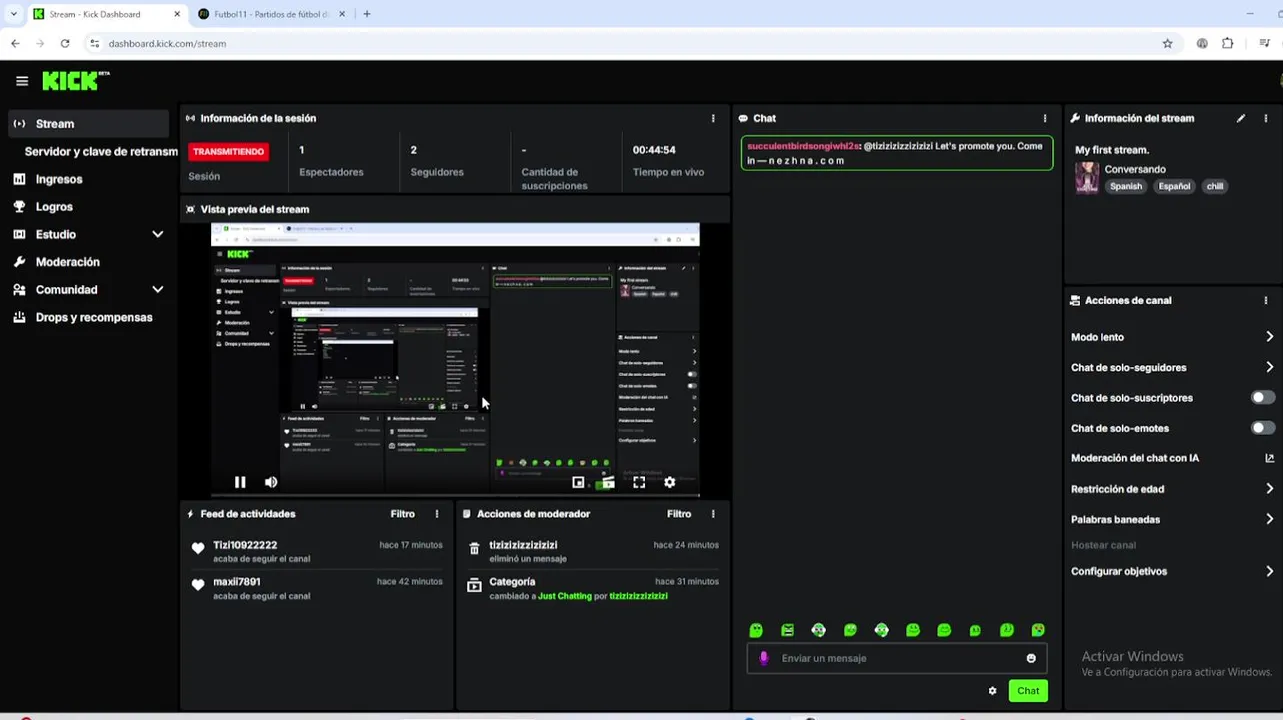Image resolution: width=1283 pixels, height=720 pixels.
Task: Click the KICK logo
Action: click(x=75, y=81)
